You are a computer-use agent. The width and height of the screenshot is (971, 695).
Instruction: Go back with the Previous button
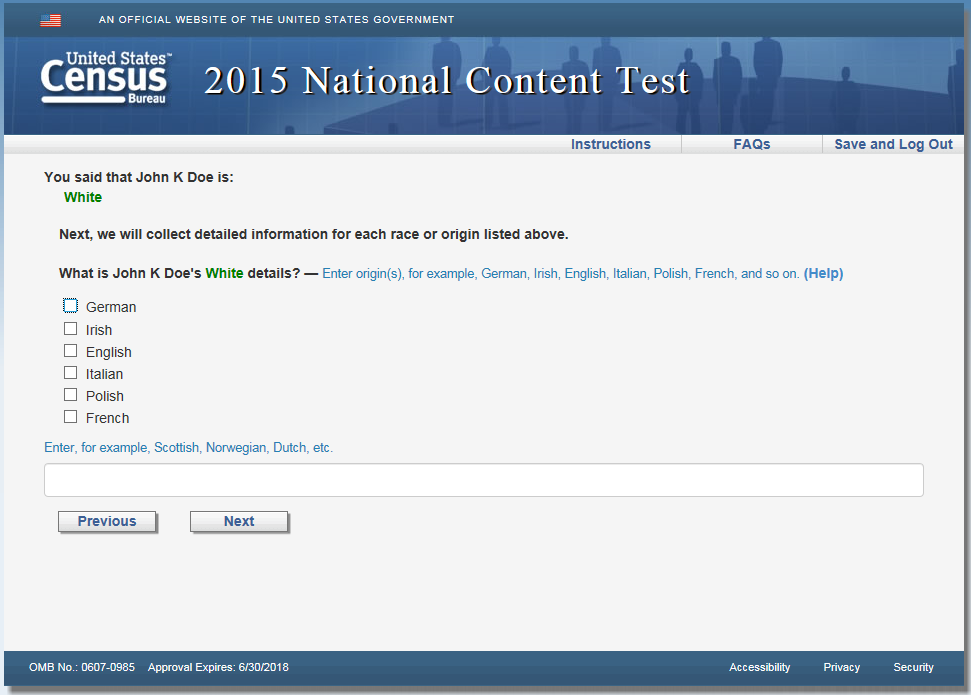pos(107,522)
